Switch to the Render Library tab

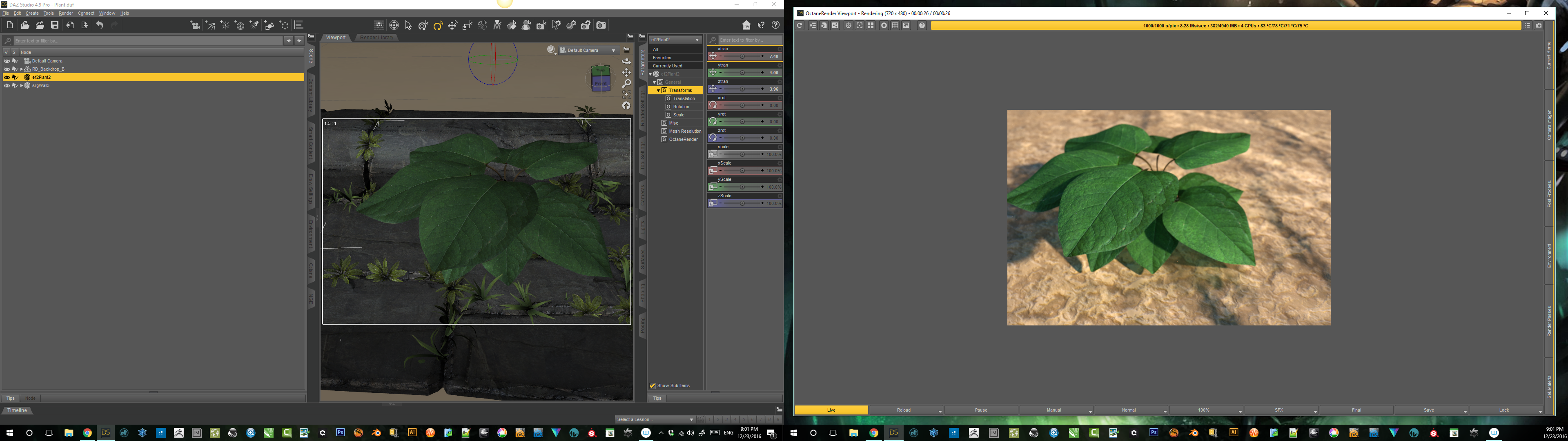[376, 38]
